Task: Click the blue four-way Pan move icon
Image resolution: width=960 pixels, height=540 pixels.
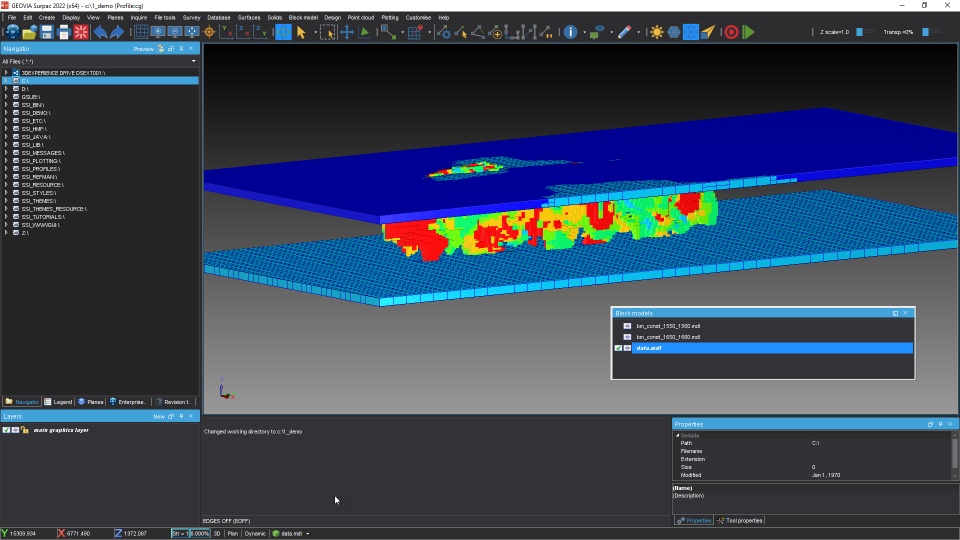Action: [347, 32]
